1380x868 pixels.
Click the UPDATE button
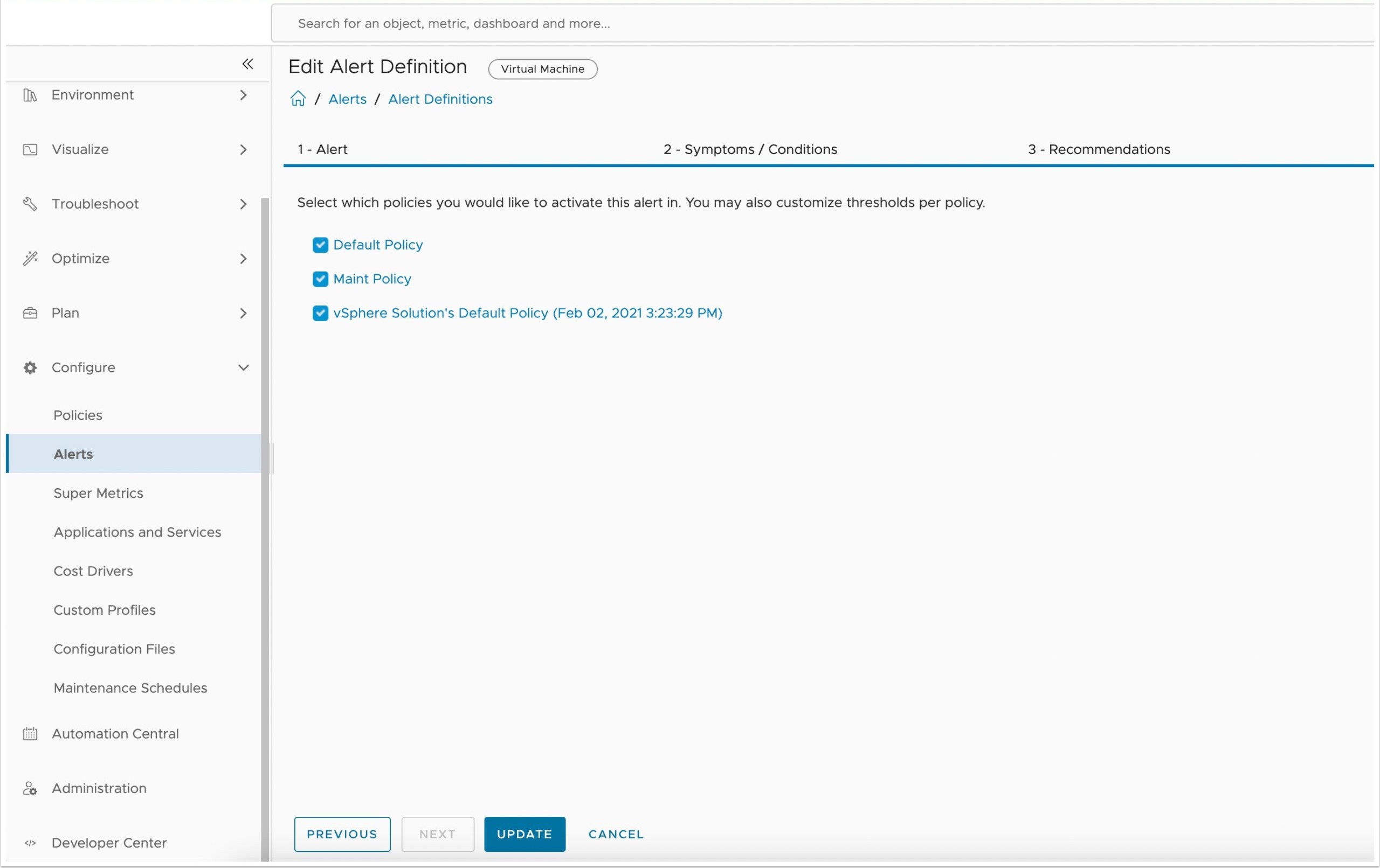click(525, 834)
